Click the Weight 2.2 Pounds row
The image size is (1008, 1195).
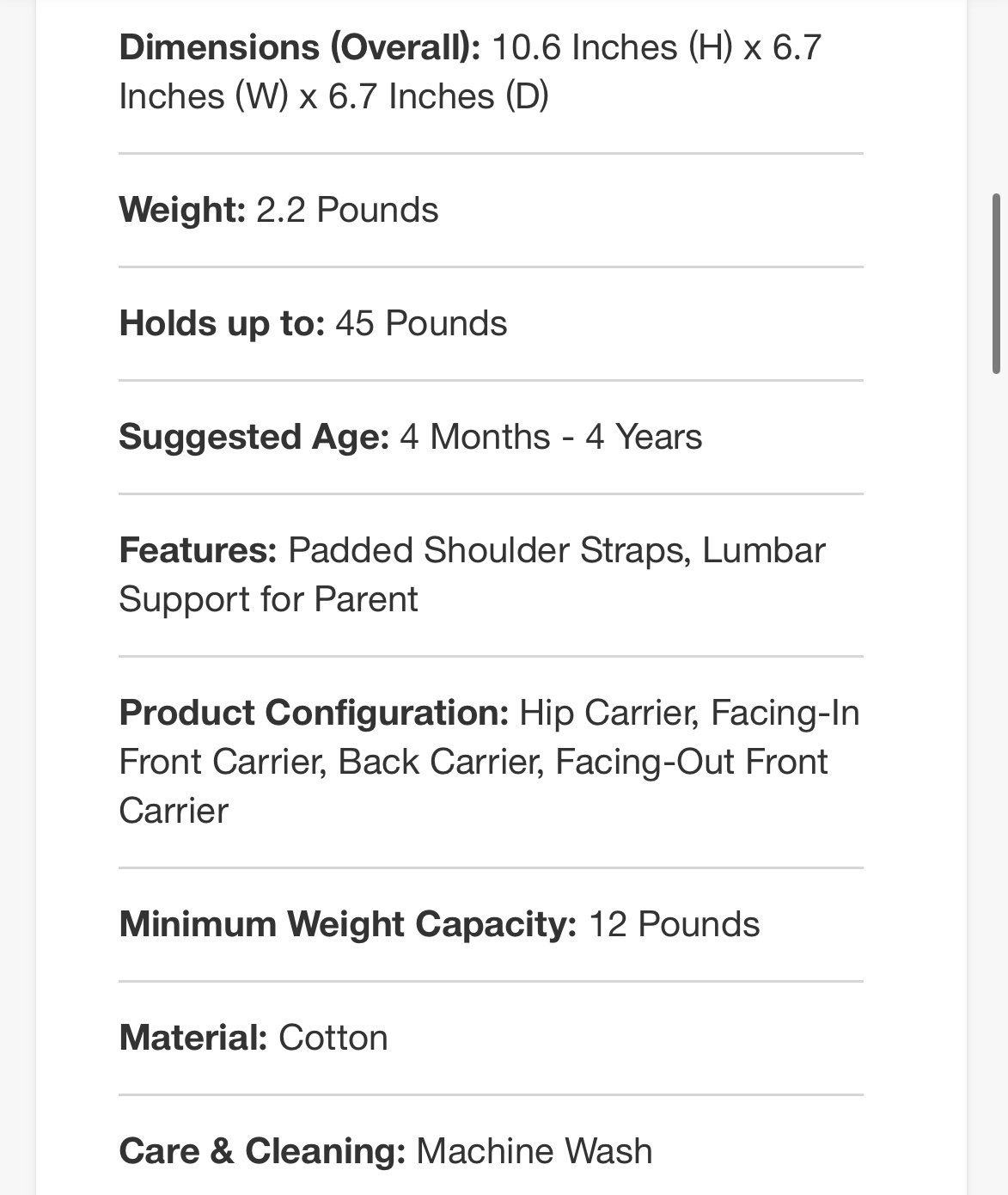[491, 211]
